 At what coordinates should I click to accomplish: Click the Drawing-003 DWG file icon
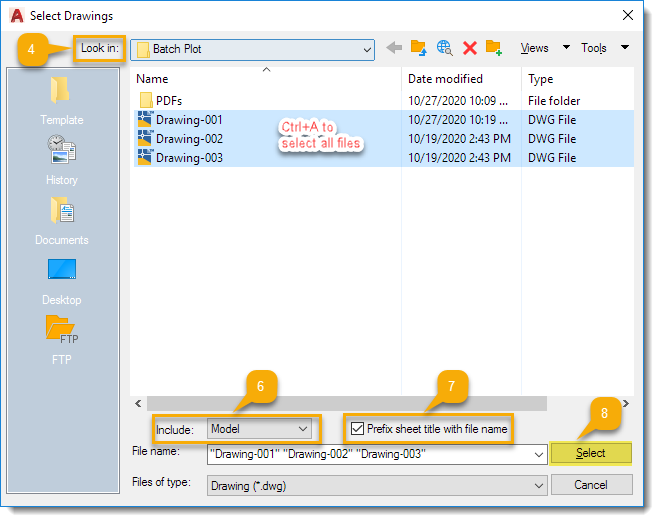pos(145,157)
